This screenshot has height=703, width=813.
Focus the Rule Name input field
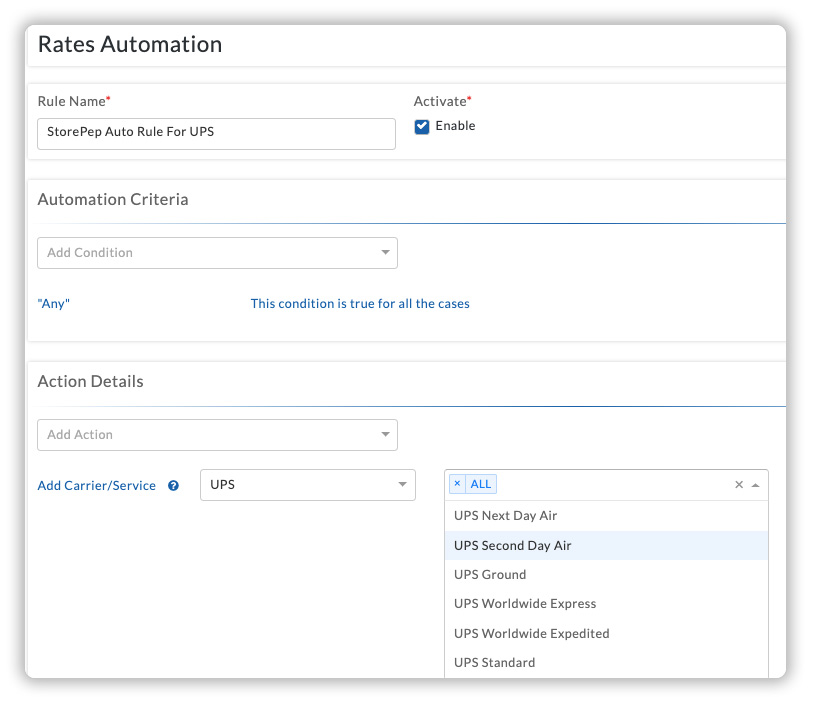[x=216, y=134]
